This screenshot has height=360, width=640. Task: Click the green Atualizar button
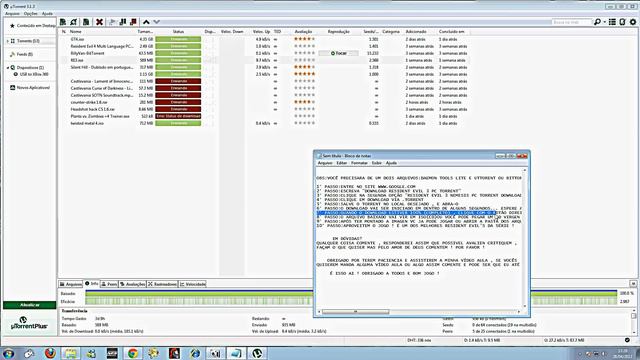pyautogui.click(x=30, y=305)
